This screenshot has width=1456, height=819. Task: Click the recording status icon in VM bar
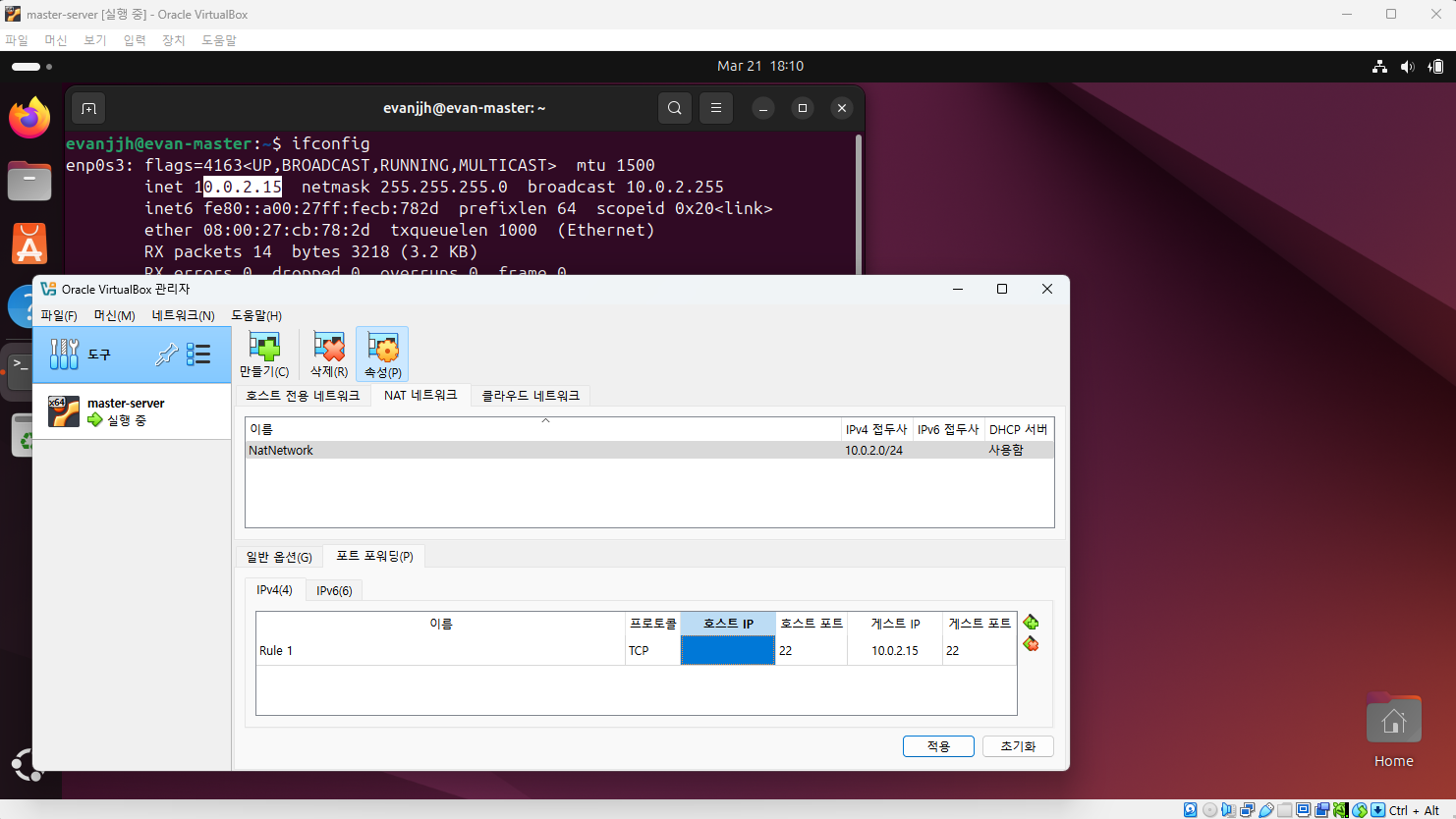point(1322,810)
